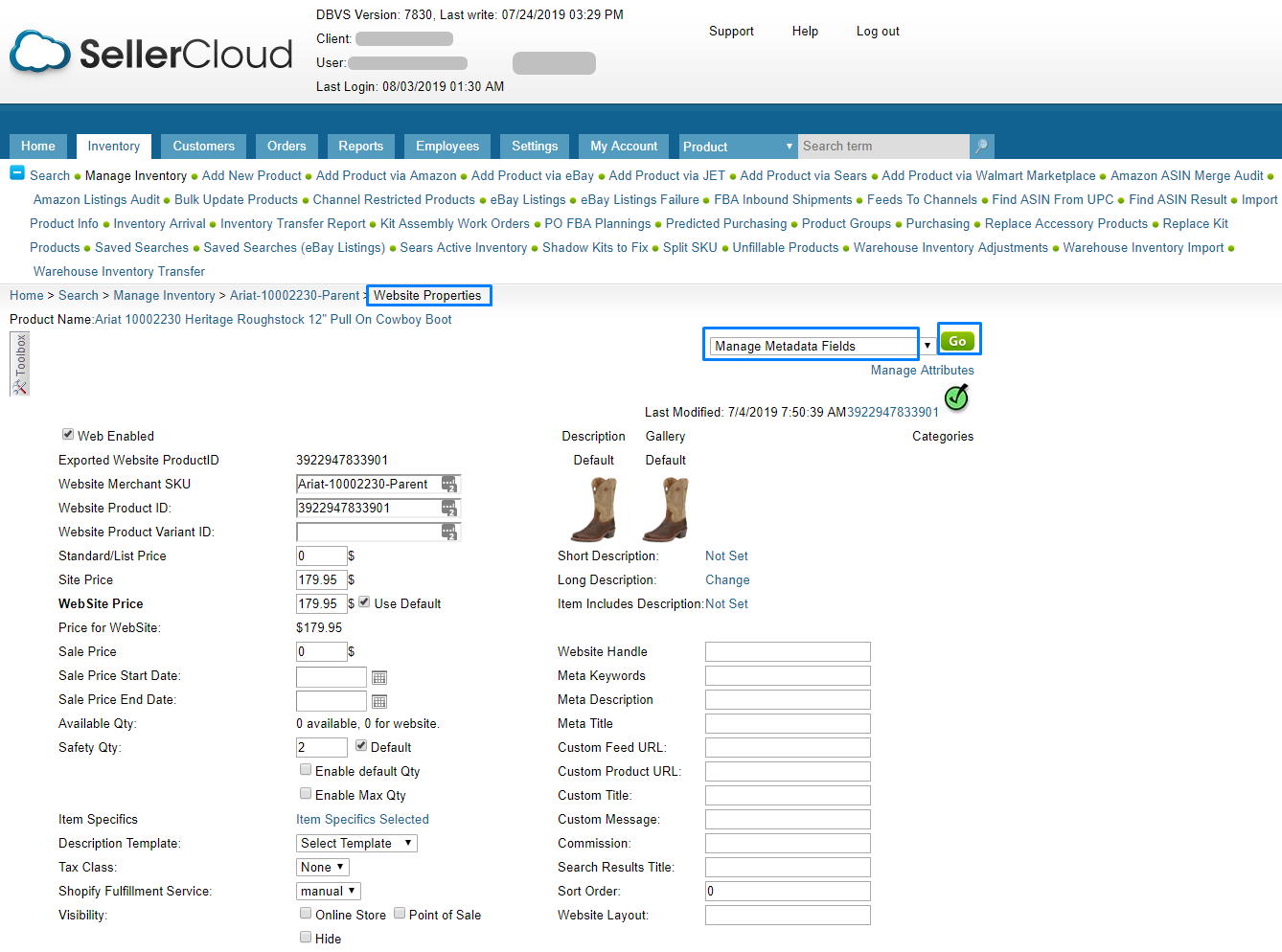Open Add New Product link
Image resolution: width=1282 pixels, height=952 pixels.
[x=252, y=176]
